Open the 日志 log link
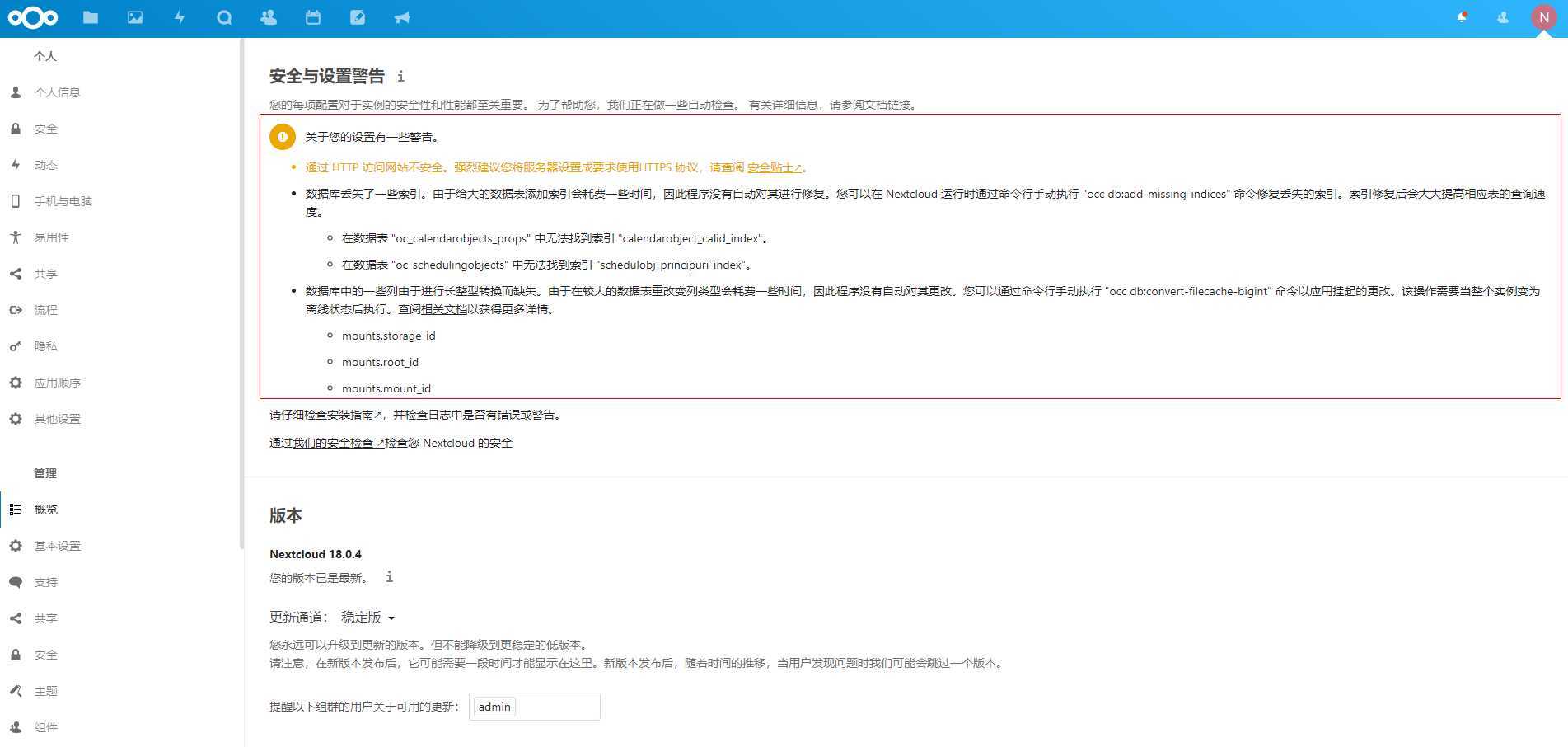The height and width of the screenshot is (747, 1568). (439, 415)
